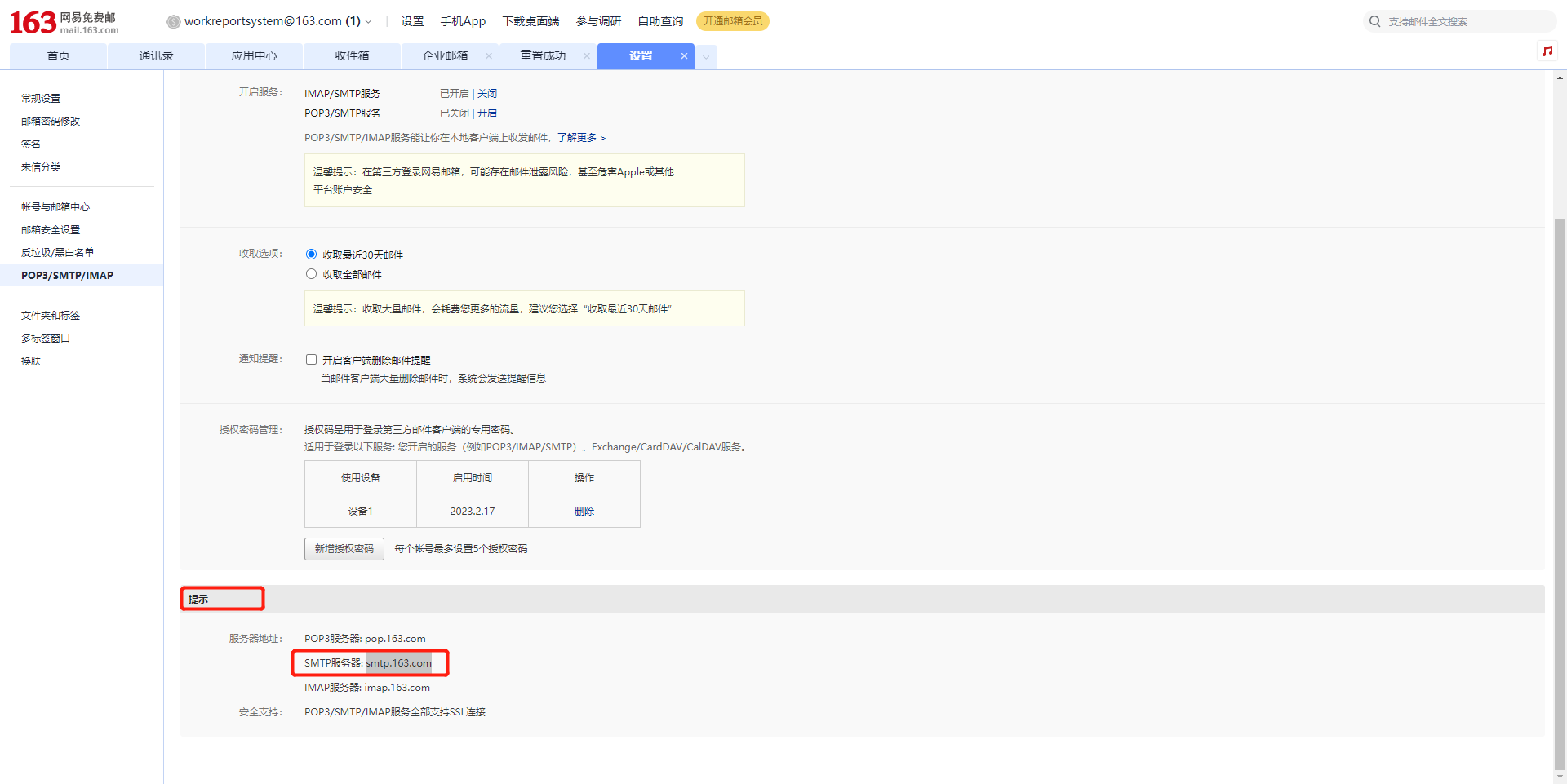Screen dimensions: 1567x784
Task: Click the 设备1 table cell
Action: pos(361,511)
